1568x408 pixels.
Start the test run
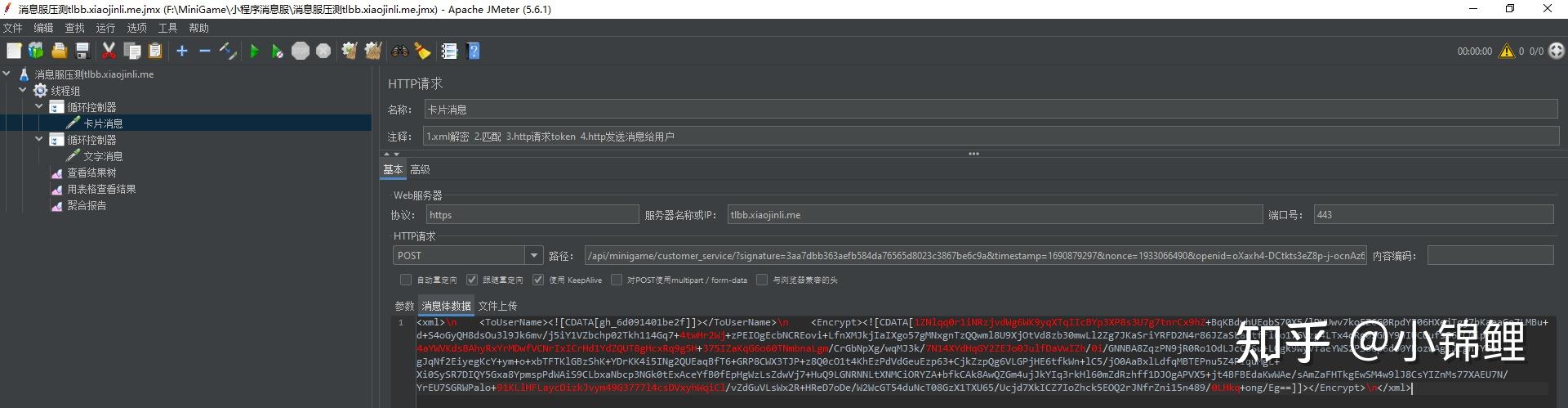254,51
